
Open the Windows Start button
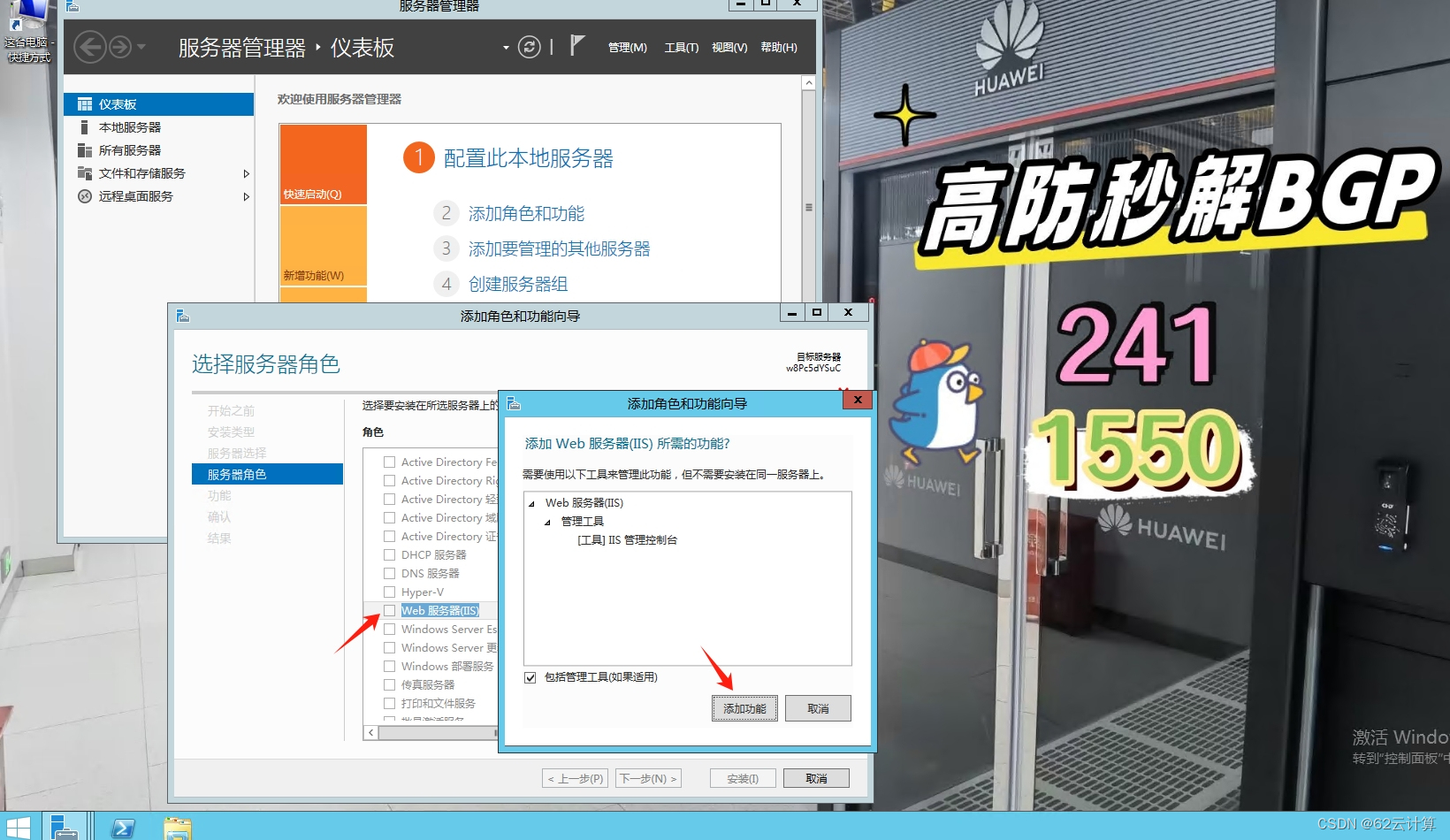click(18, 827)
